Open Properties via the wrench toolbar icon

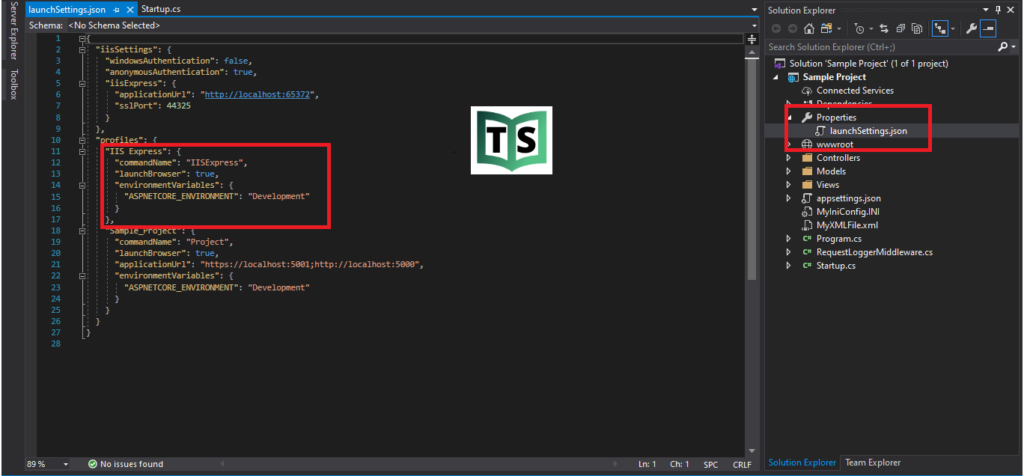(x=969, y=28)
